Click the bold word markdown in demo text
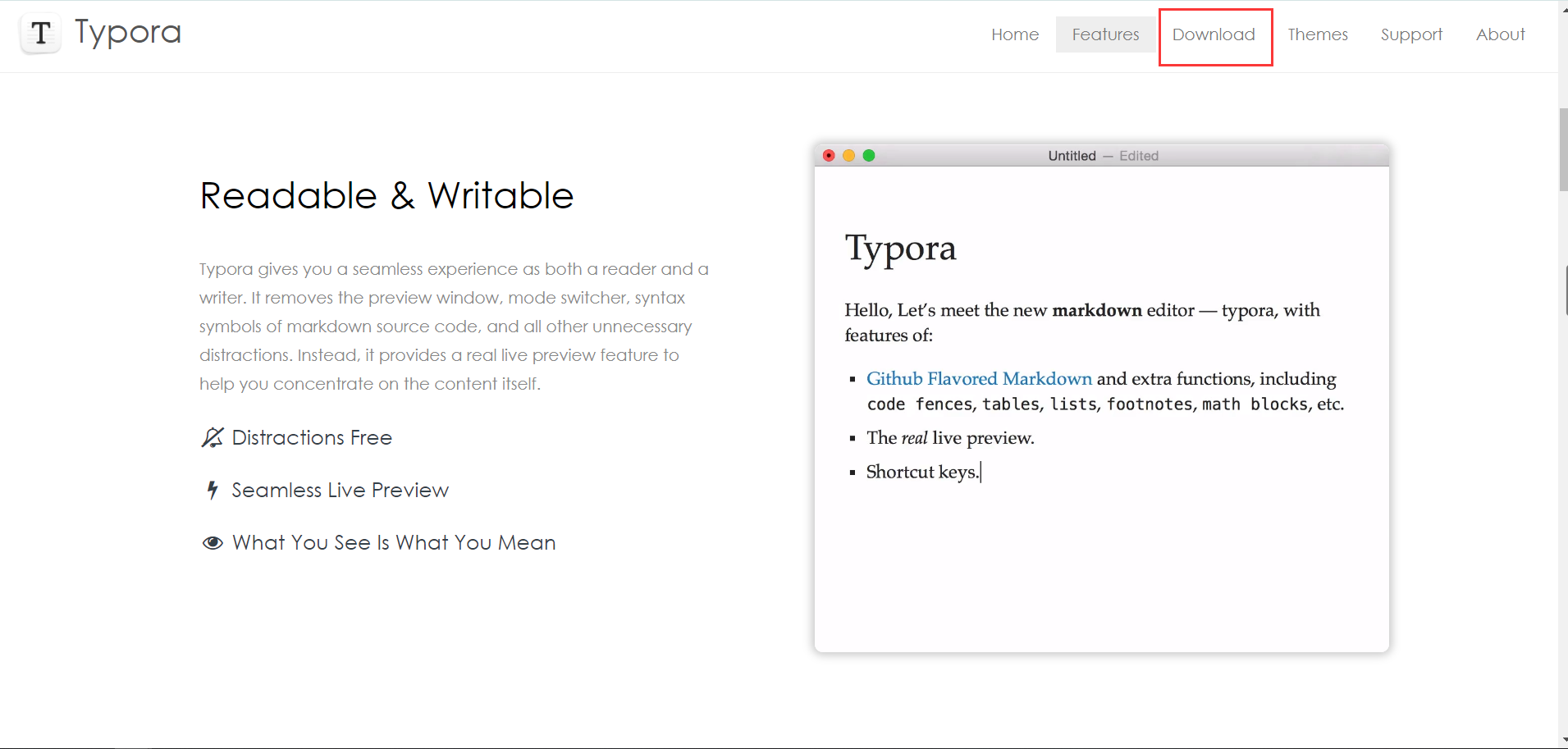The height and width of the screenshot is (749, 1568). pos(1097,310)
